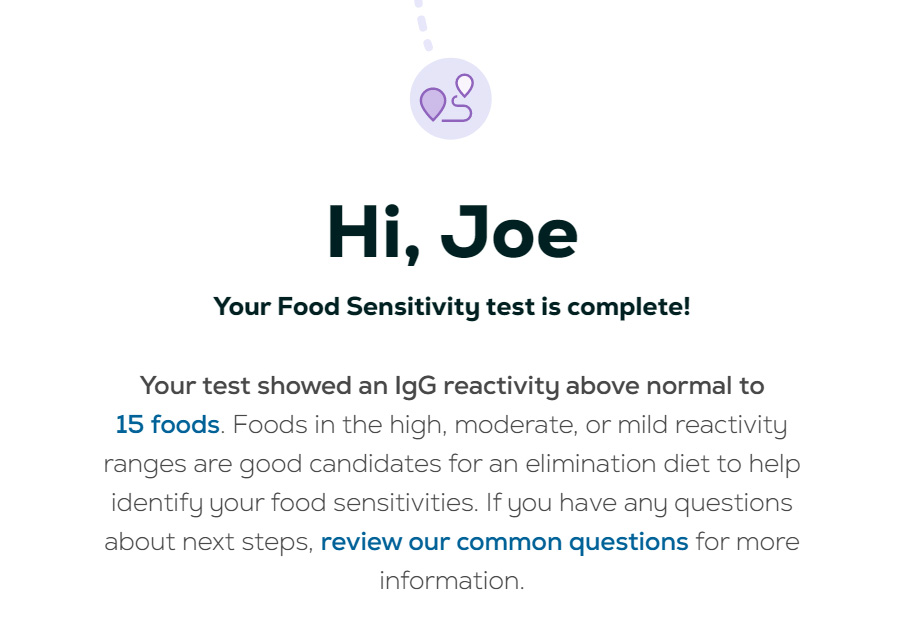This screenshot has height=621, width=906.
Task: Click "Your Food Sensitivity test is complete!" subheading
Action: 452,306
